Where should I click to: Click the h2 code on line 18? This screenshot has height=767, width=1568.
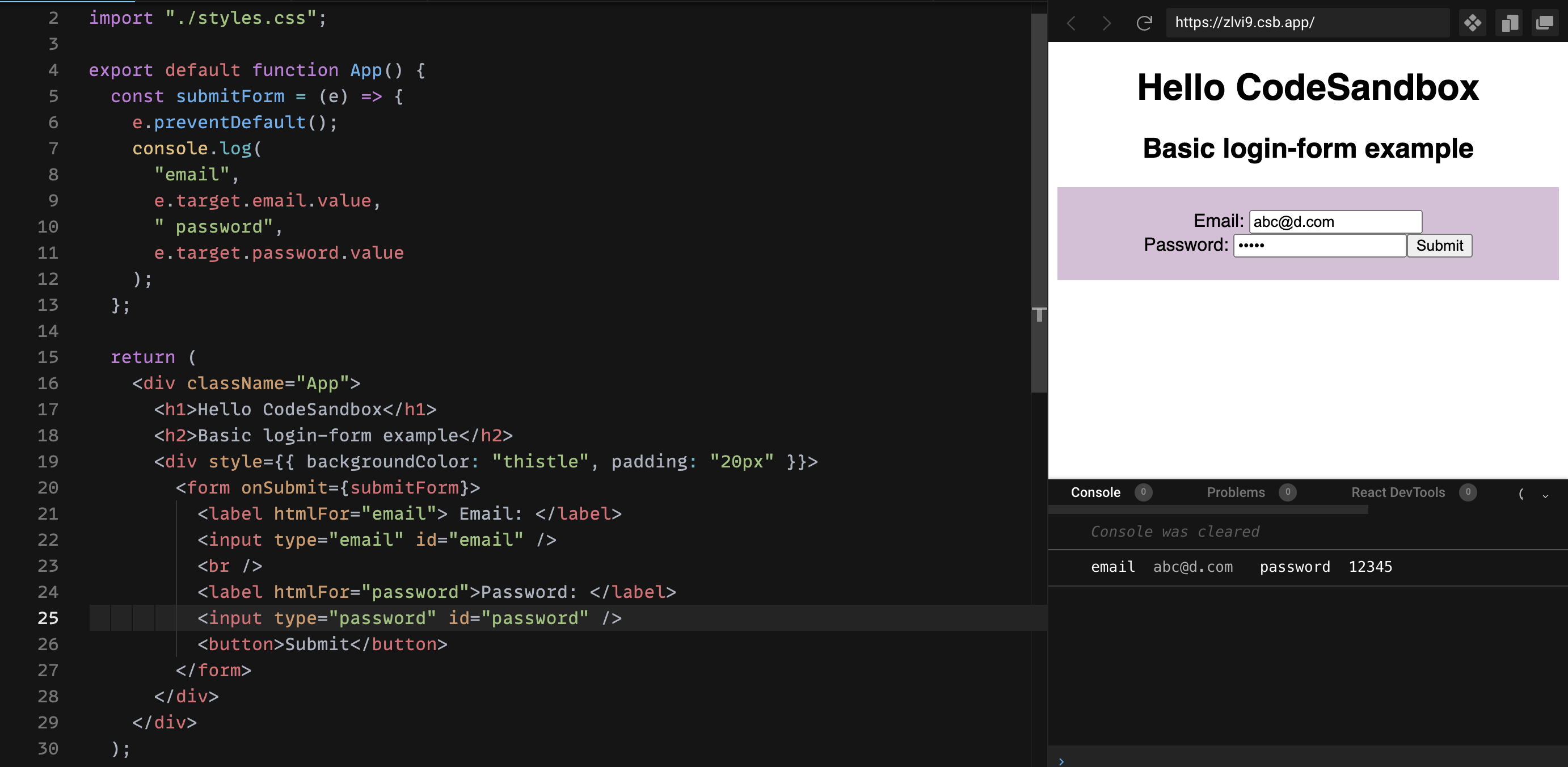pyautogui.click(x=334, y=436)
